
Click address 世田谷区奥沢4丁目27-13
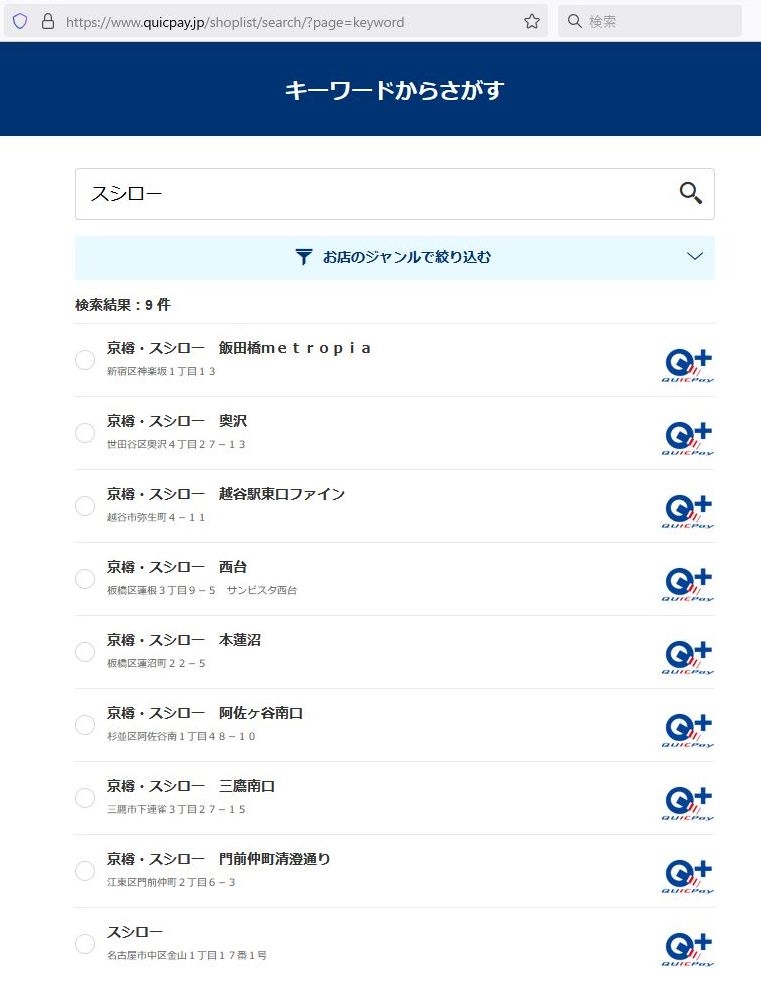pyautogui.click(x=176, y=444)
